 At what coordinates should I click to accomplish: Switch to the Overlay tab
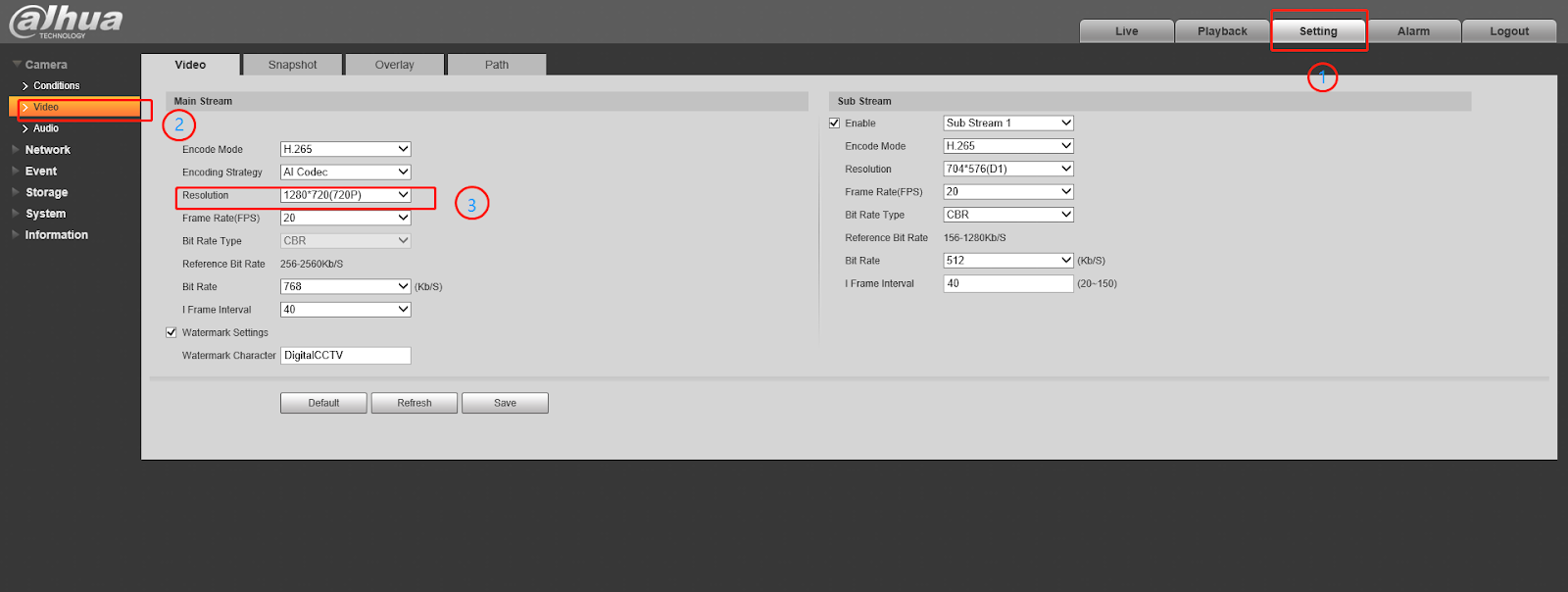pos(394,65)
